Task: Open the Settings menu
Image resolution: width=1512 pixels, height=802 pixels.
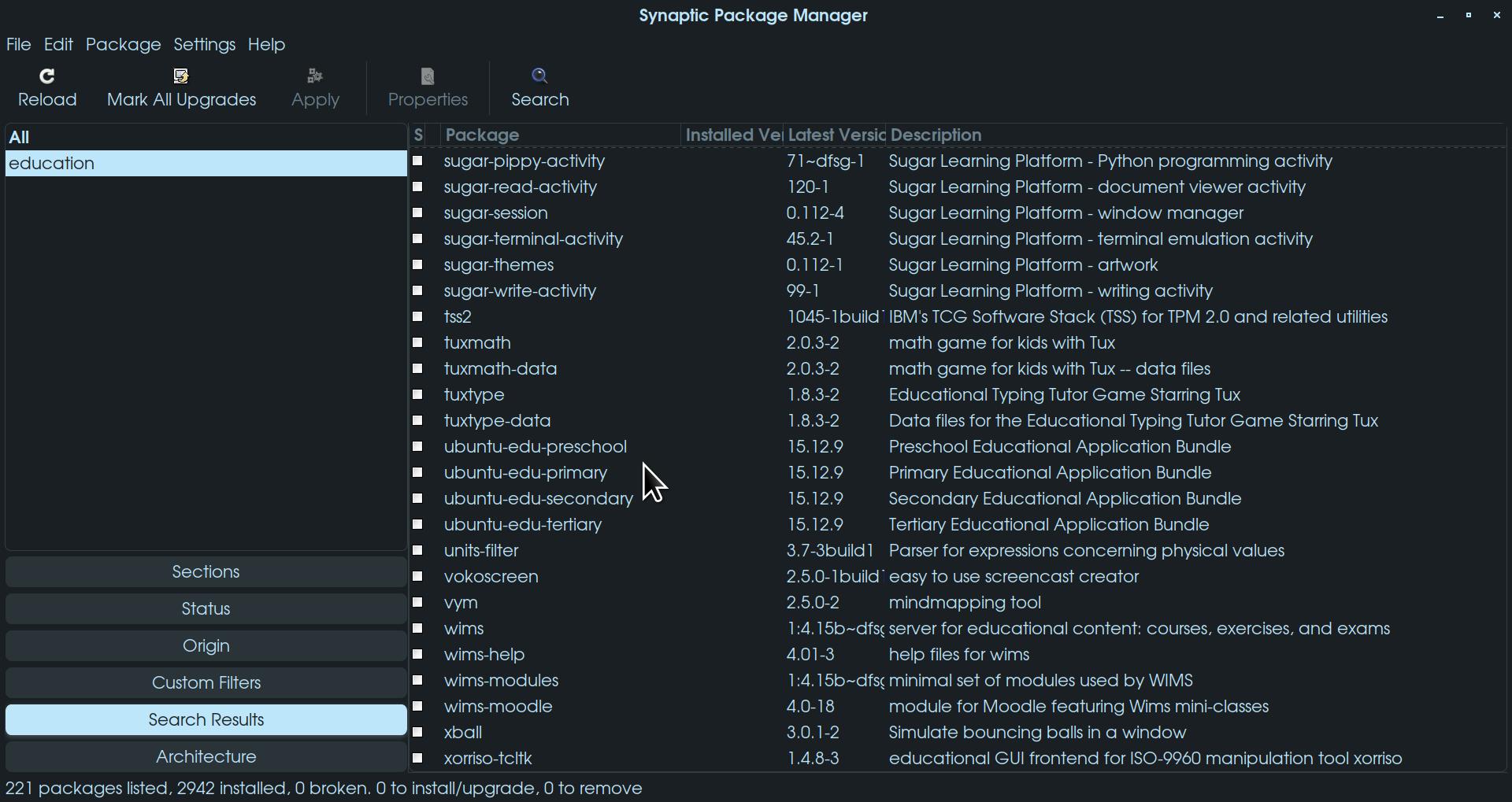Action: click(x=204, y=45)
